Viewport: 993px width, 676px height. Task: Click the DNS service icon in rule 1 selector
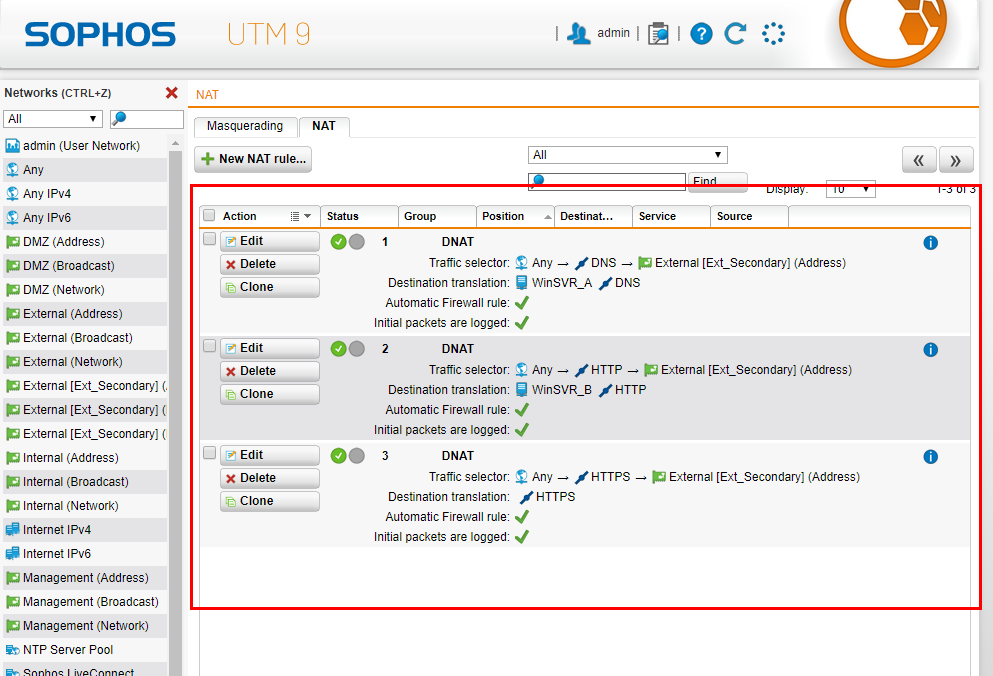[x=581, y=263]
